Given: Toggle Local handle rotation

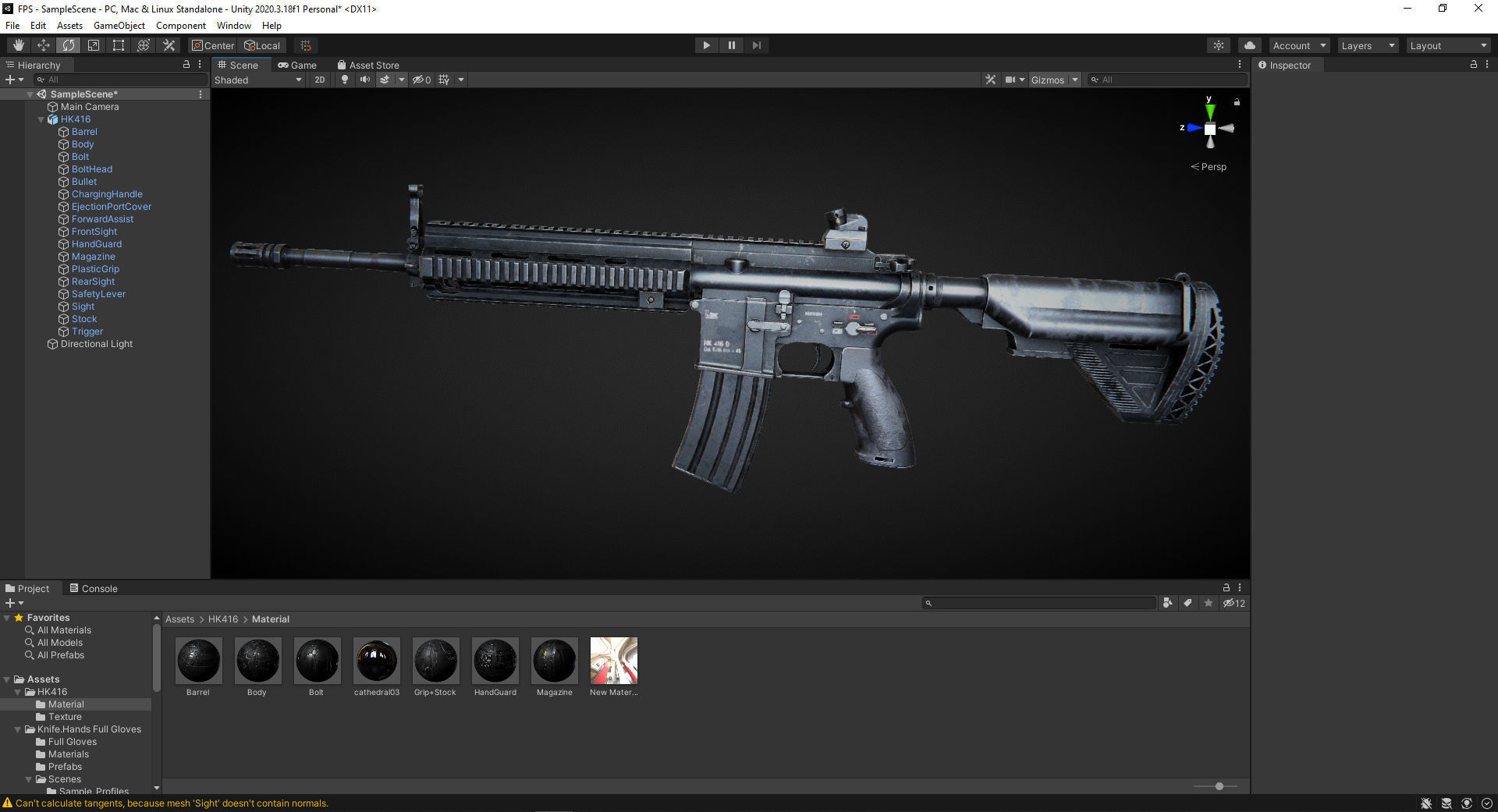Looking at the screenshot, I should [x=262, y=45].
